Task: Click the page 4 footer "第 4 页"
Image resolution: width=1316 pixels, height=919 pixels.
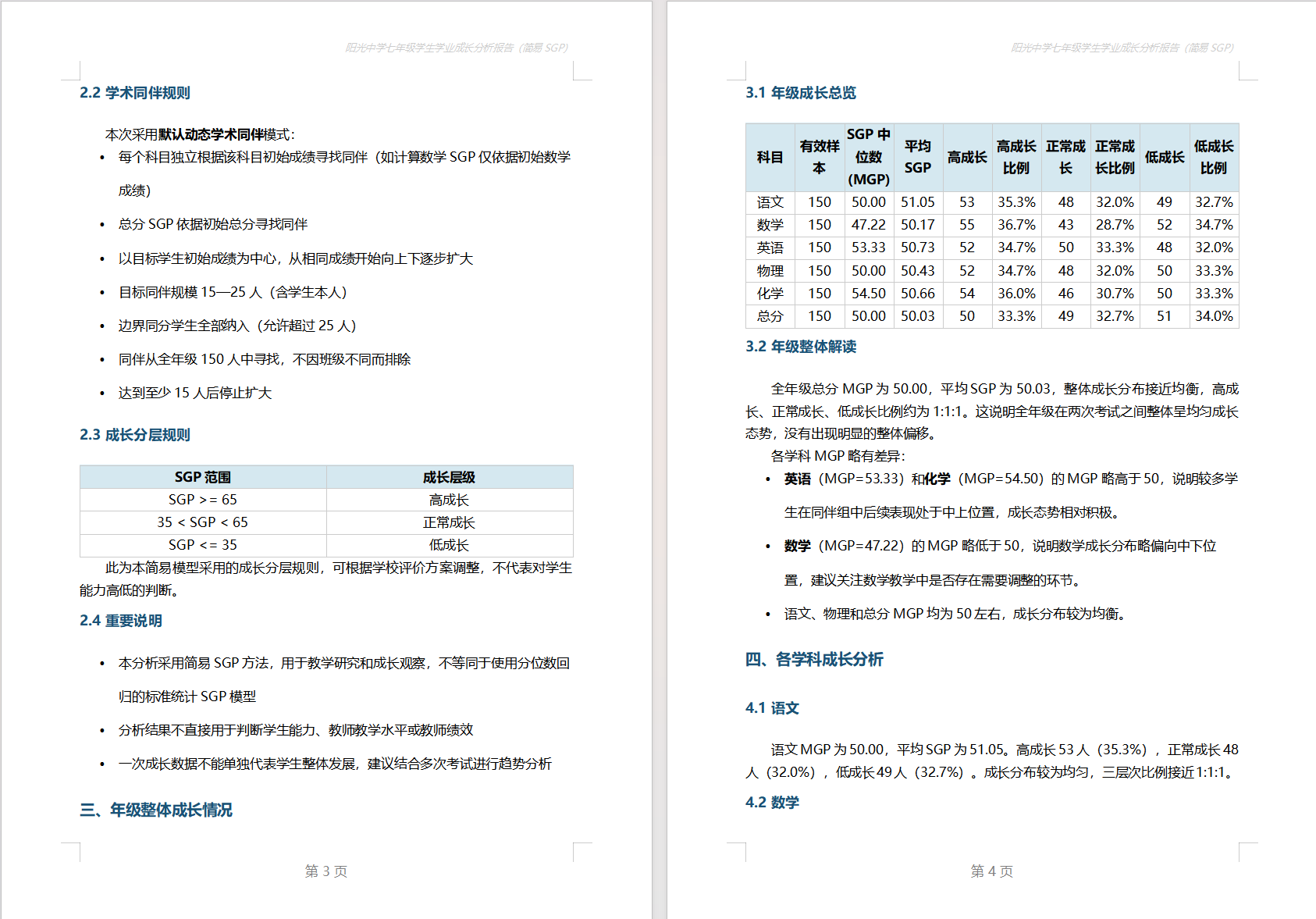Action: click(x=992, y=871)
